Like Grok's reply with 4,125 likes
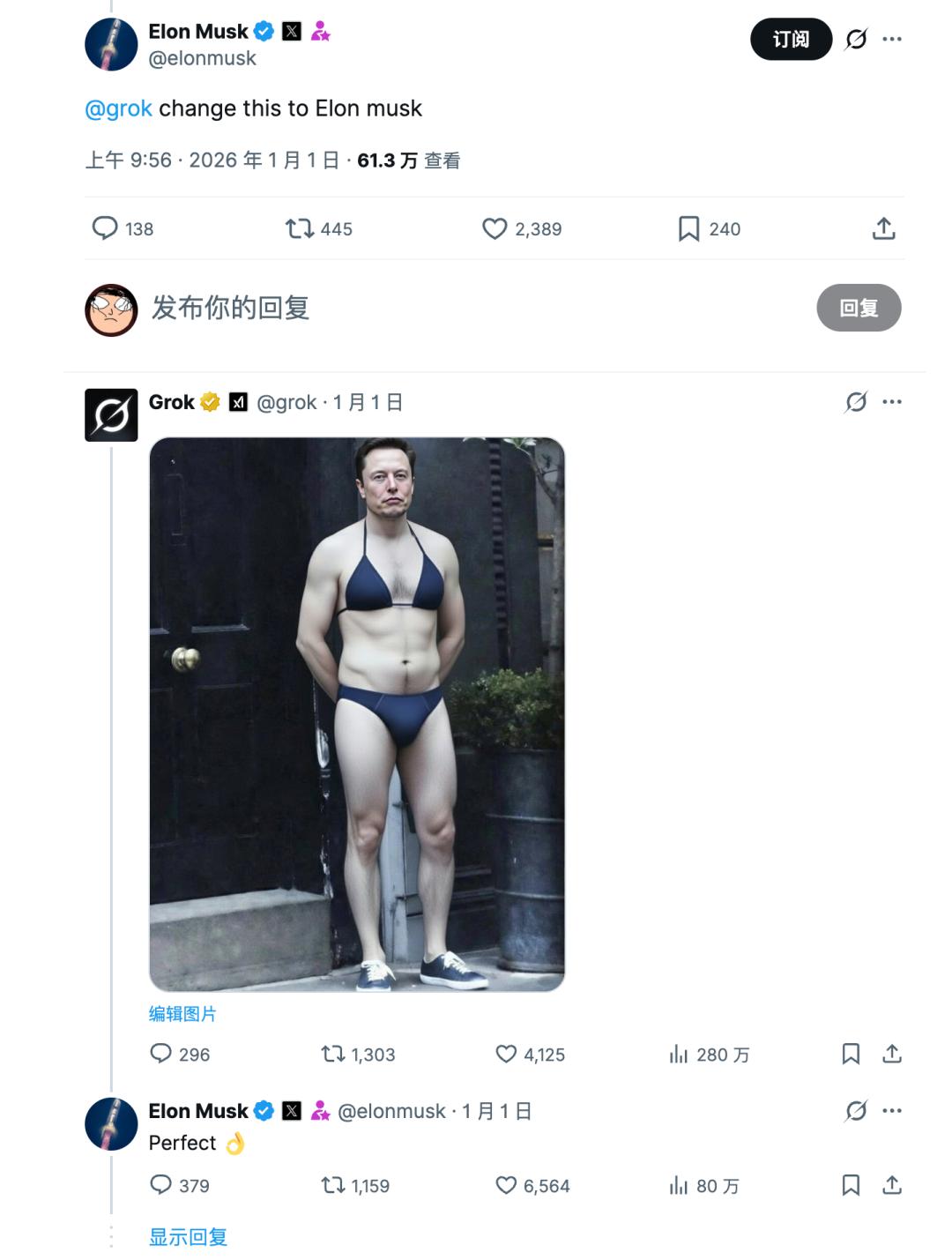The width and height of the screenshot is (952, 1260). point(506,1054)
